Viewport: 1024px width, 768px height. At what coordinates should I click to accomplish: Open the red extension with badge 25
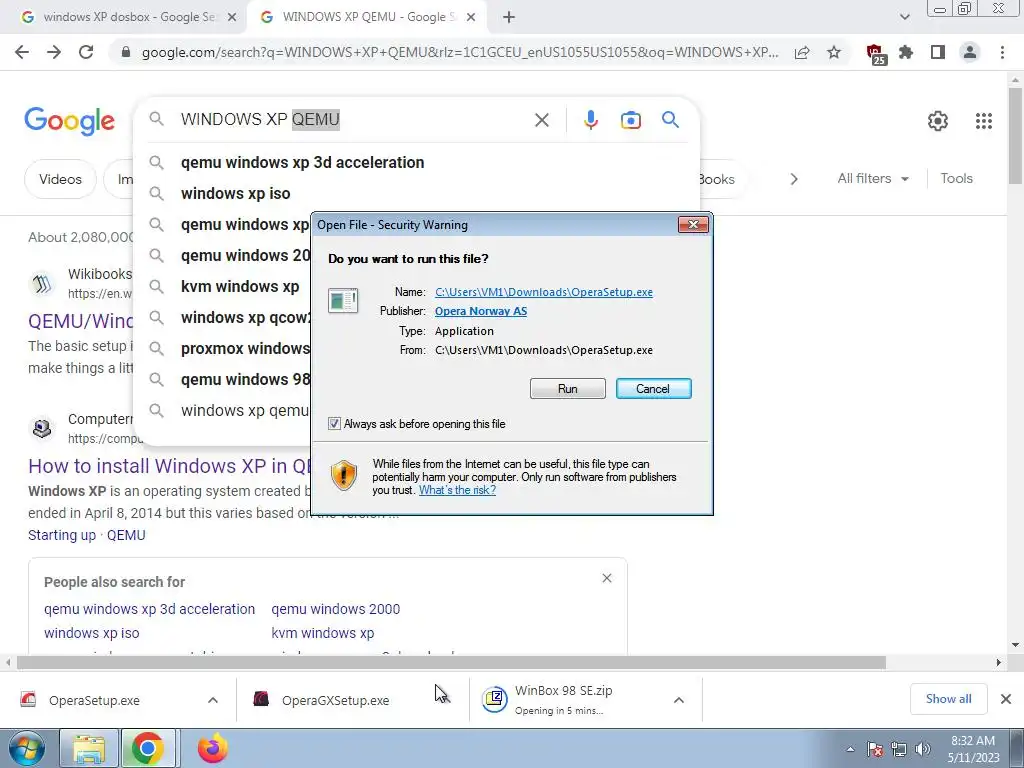point(875,54)
